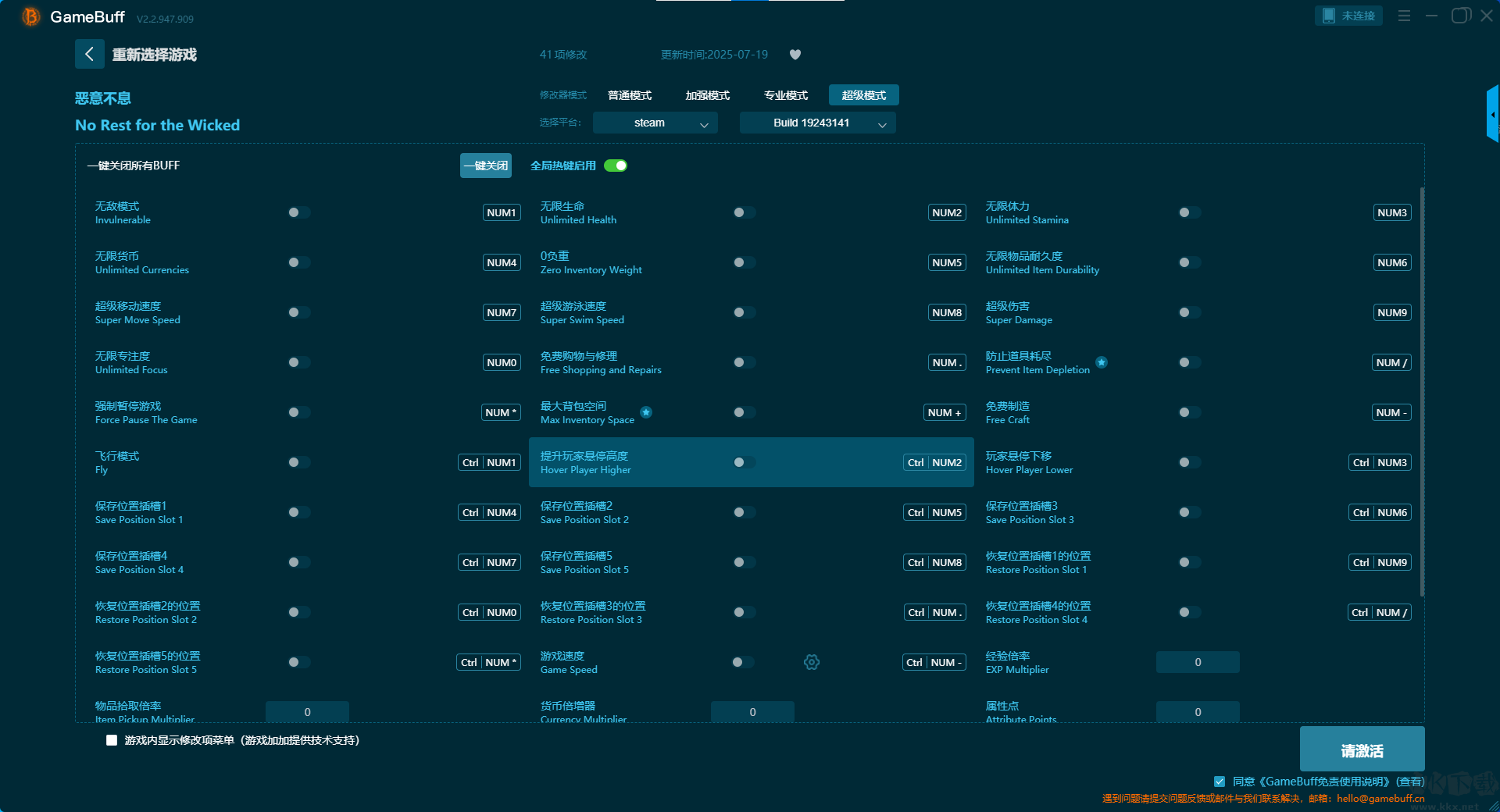Image resolution: width=1500 pixels, height=812 pixels.
Task: Expand the blue side panel tab
Action: [x=1492, y=114]
